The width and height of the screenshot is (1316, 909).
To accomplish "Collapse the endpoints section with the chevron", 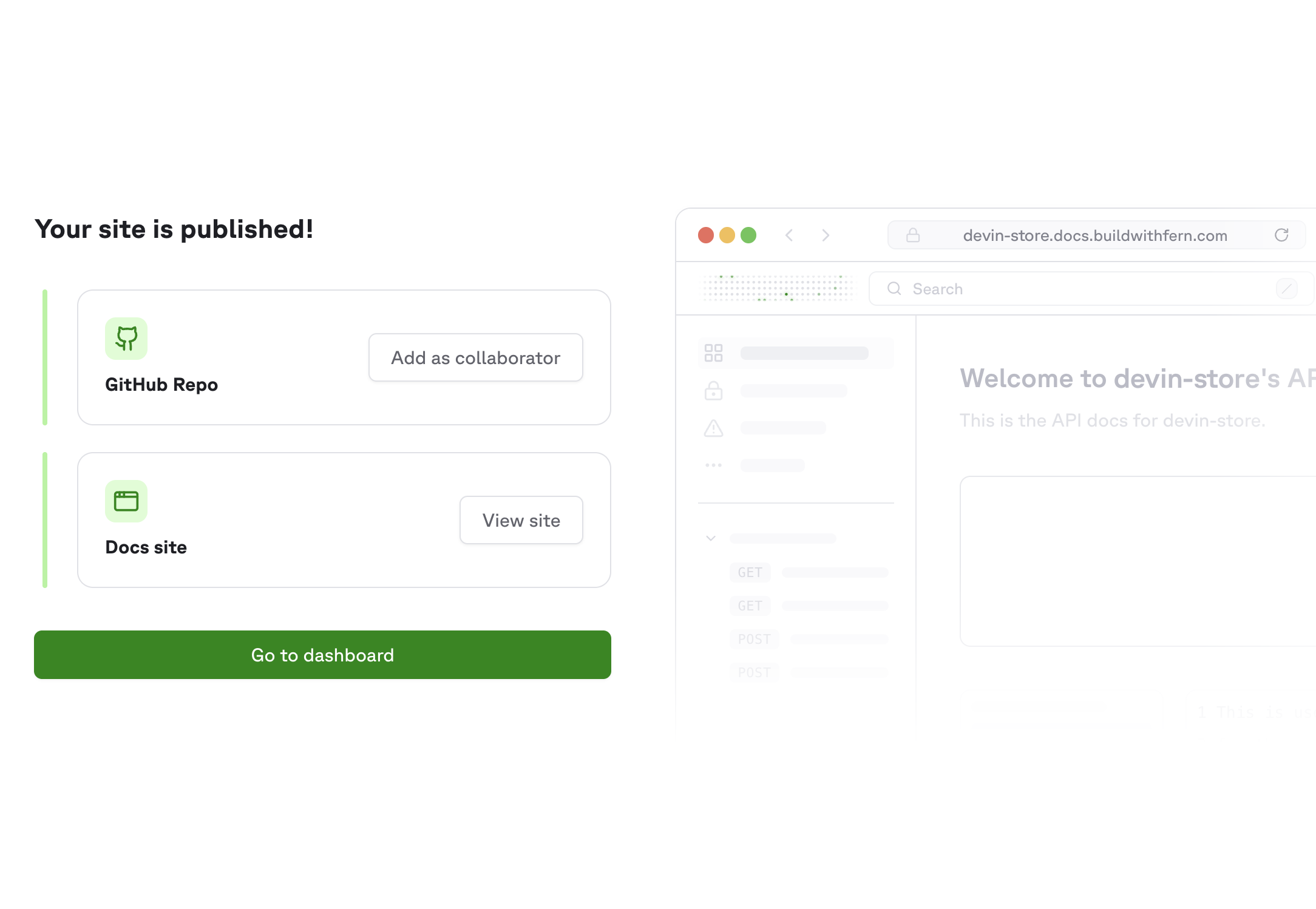I will click(x=710, y=538).
